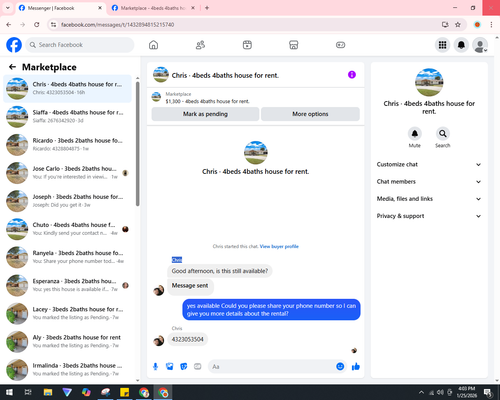This screenshot has width=500, height=400.
Task: Click the 4323053504 phone number message
Action: point(188,339)
